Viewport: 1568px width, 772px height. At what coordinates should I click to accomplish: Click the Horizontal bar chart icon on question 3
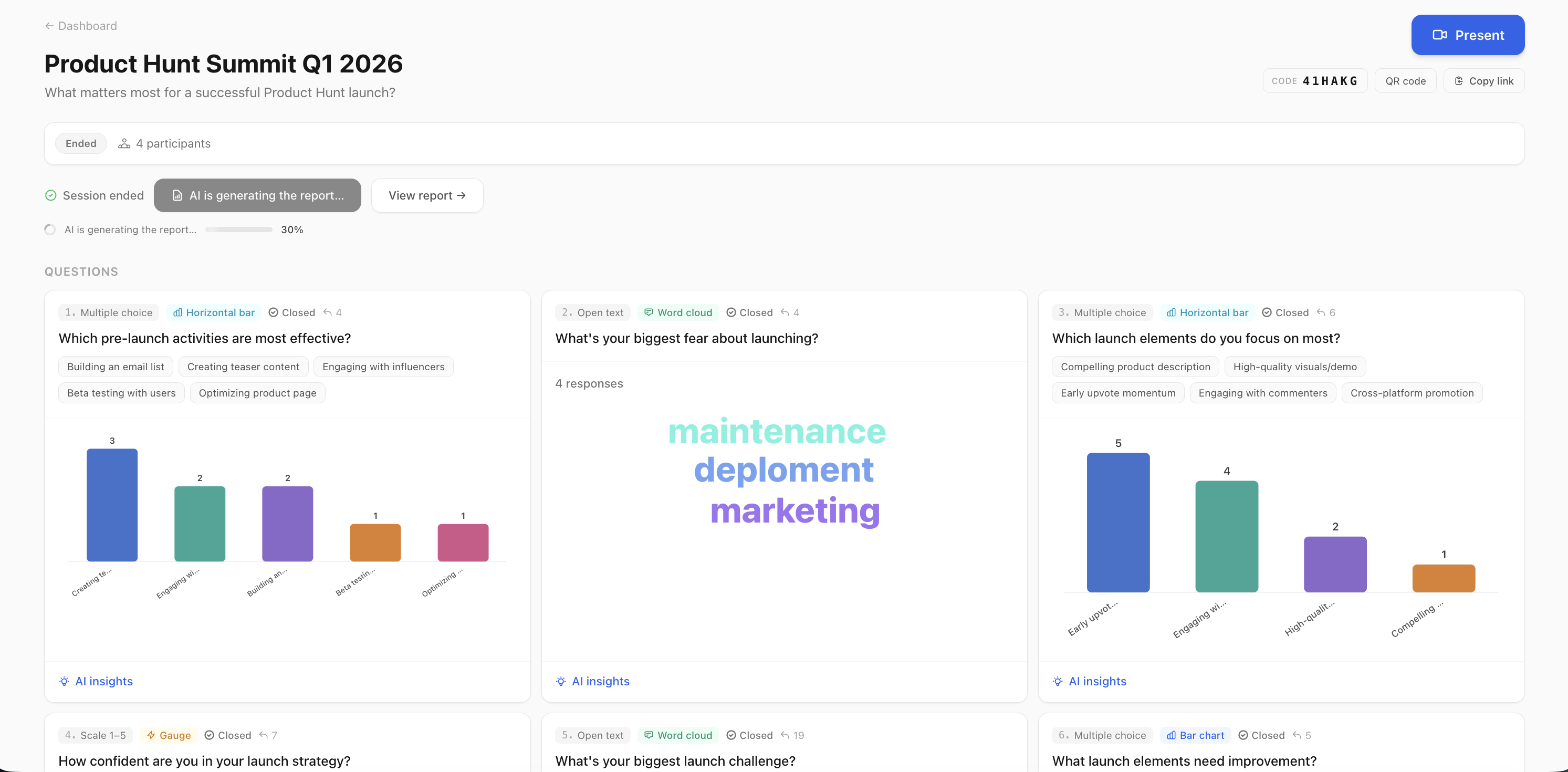point(1170,312)
